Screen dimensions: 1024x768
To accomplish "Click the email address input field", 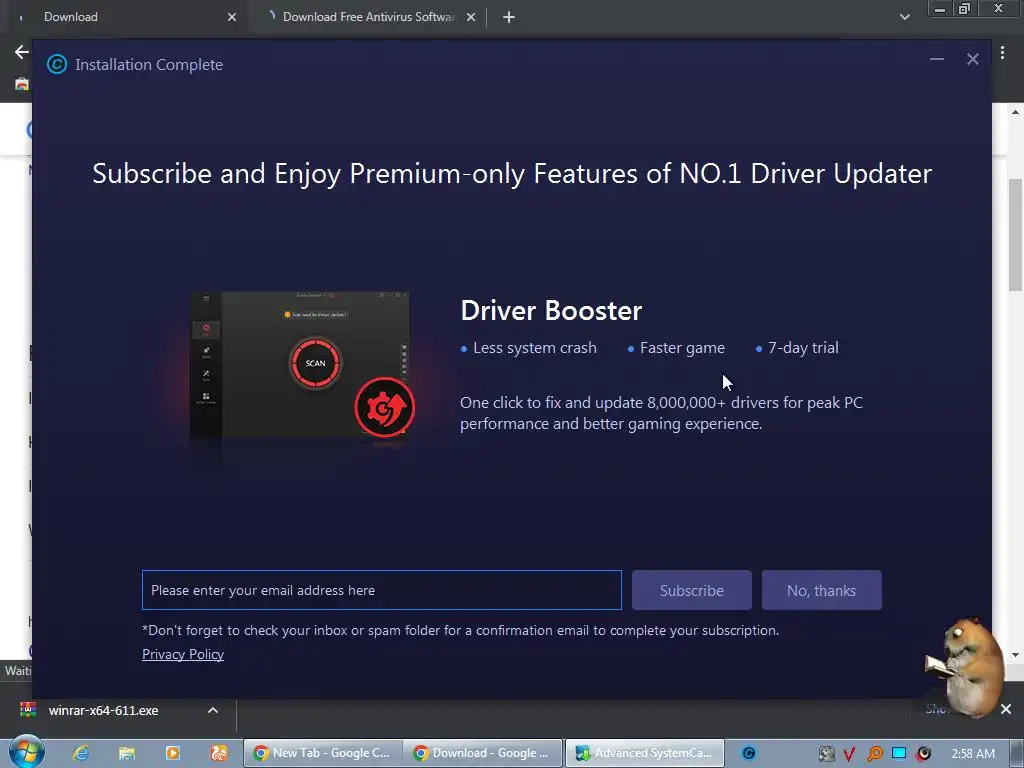I will (x=381, y=590).
